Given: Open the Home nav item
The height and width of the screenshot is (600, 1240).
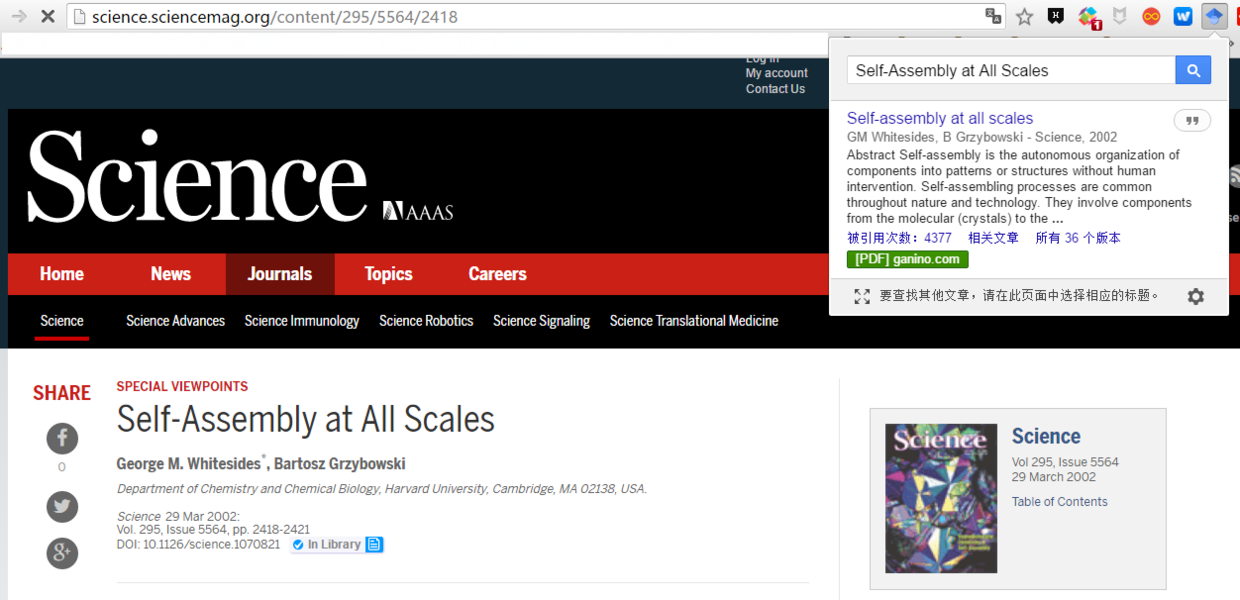Looking at the screenshot, I should pyautogui.click(x=62, y=274).
